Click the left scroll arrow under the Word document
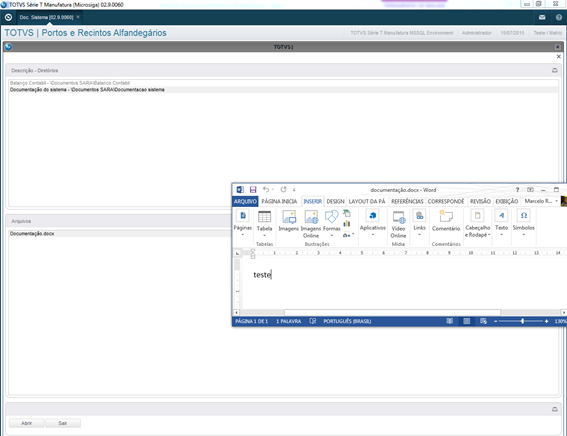The height and width of the screenshot is (436, 567). 237,312
